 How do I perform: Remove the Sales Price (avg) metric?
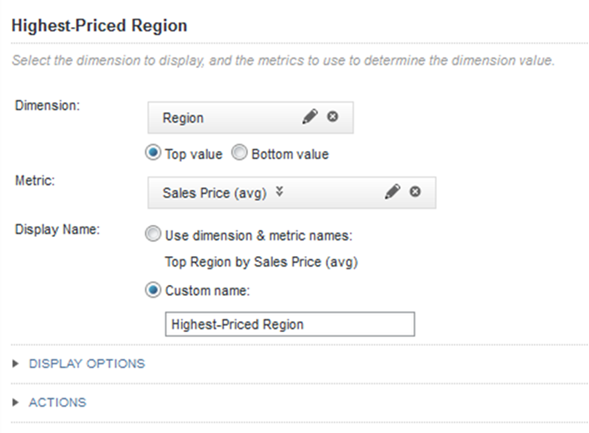[x=415, y=192]
